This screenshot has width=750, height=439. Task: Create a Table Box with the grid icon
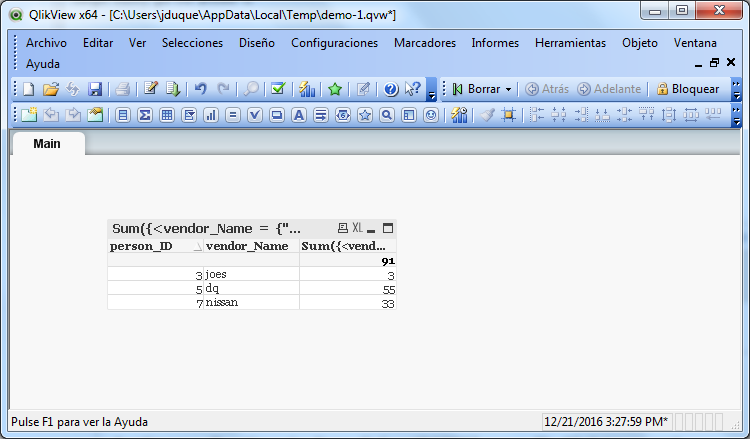(167, 115)
